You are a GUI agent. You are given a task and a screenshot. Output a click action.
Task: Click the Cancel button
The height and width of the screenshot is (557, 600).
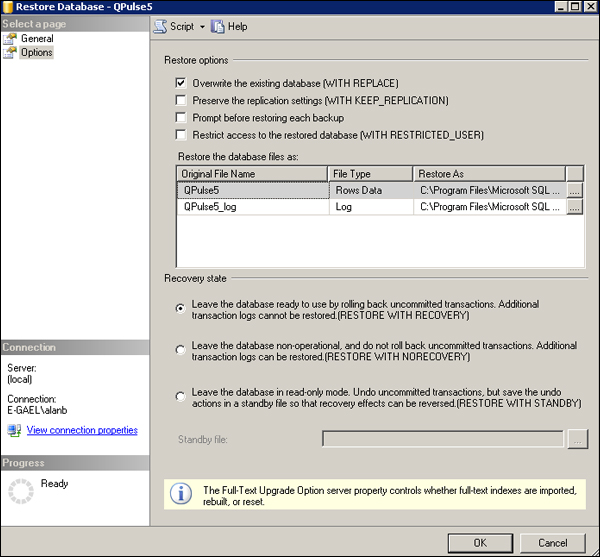pyautogui.click(x=553, y=543)
